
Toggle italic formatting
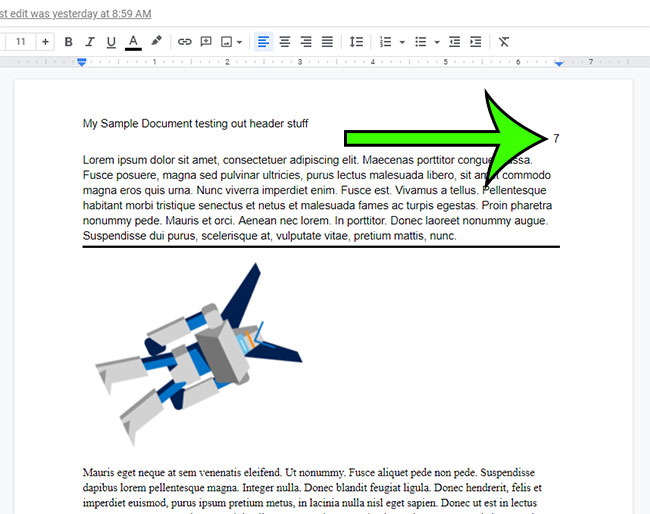point(90,42)
